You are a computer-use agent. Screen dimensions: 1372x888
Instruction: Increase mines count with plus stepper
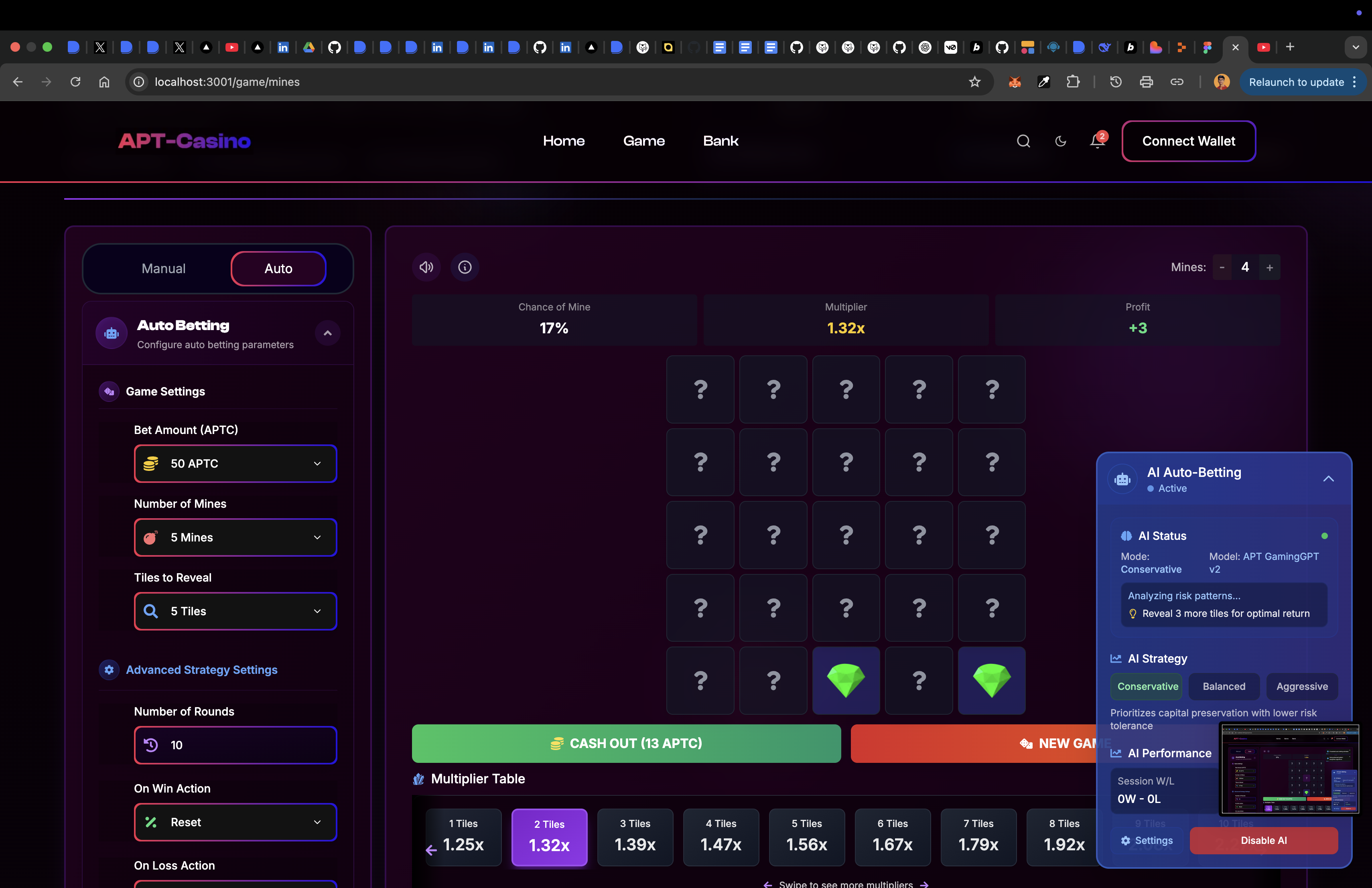coord(1269,268)
